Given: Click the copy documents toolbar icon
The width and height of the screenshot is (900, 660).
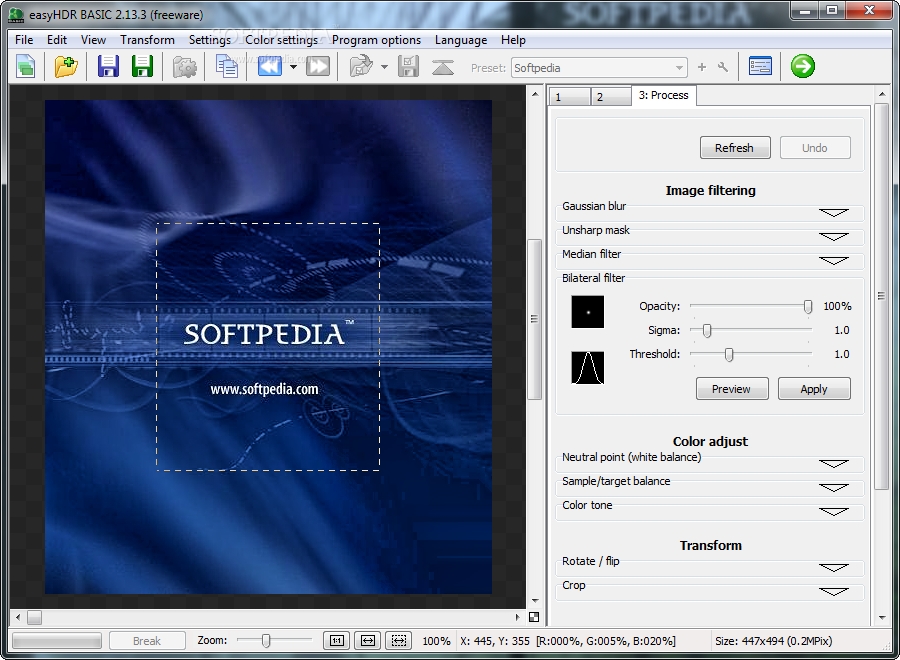Looking at the screenshot, I should click(227, 67).
